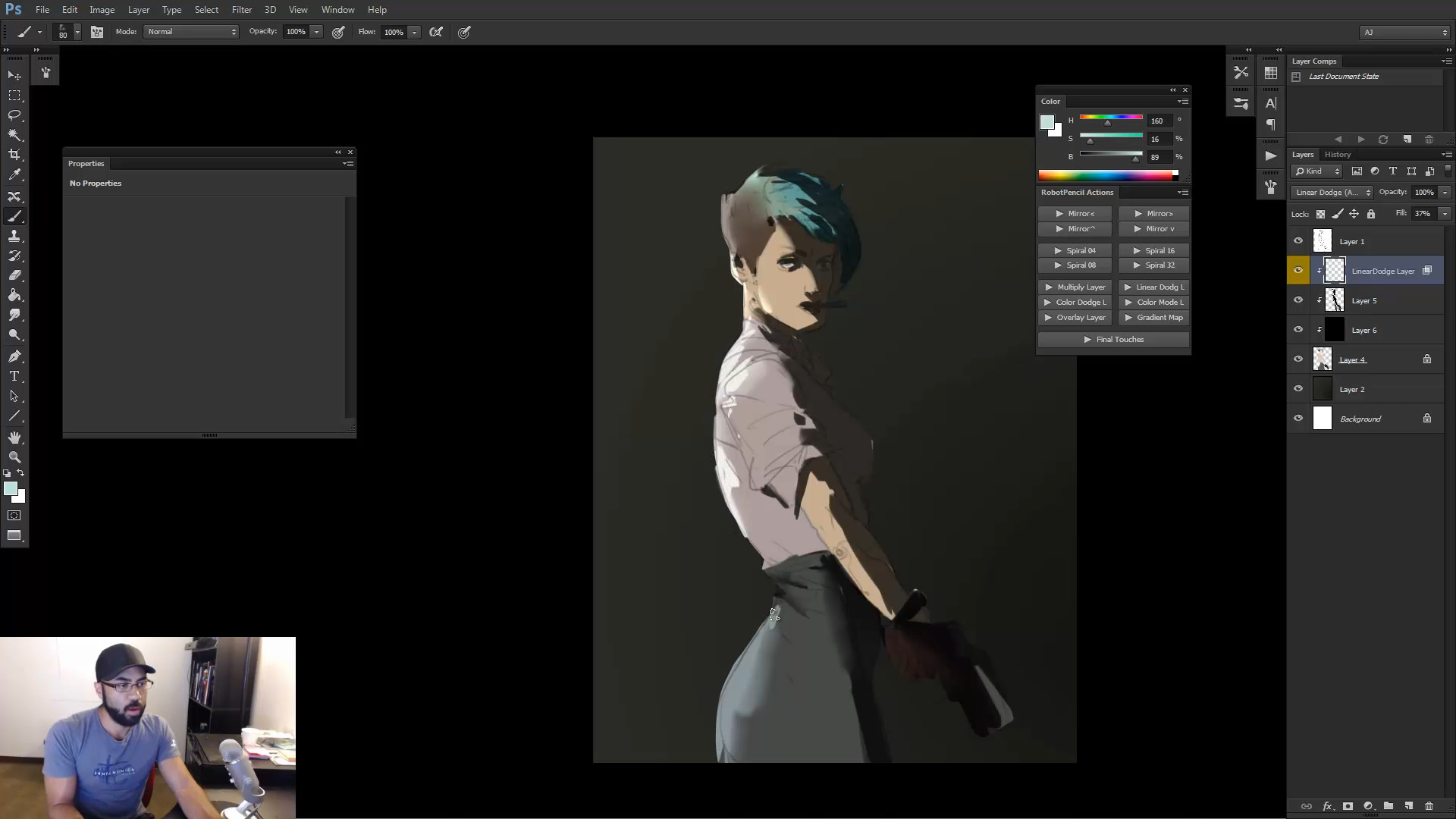Hide the Background layer
This screenshot has height=819, width=1456.
coord(1298,419)
